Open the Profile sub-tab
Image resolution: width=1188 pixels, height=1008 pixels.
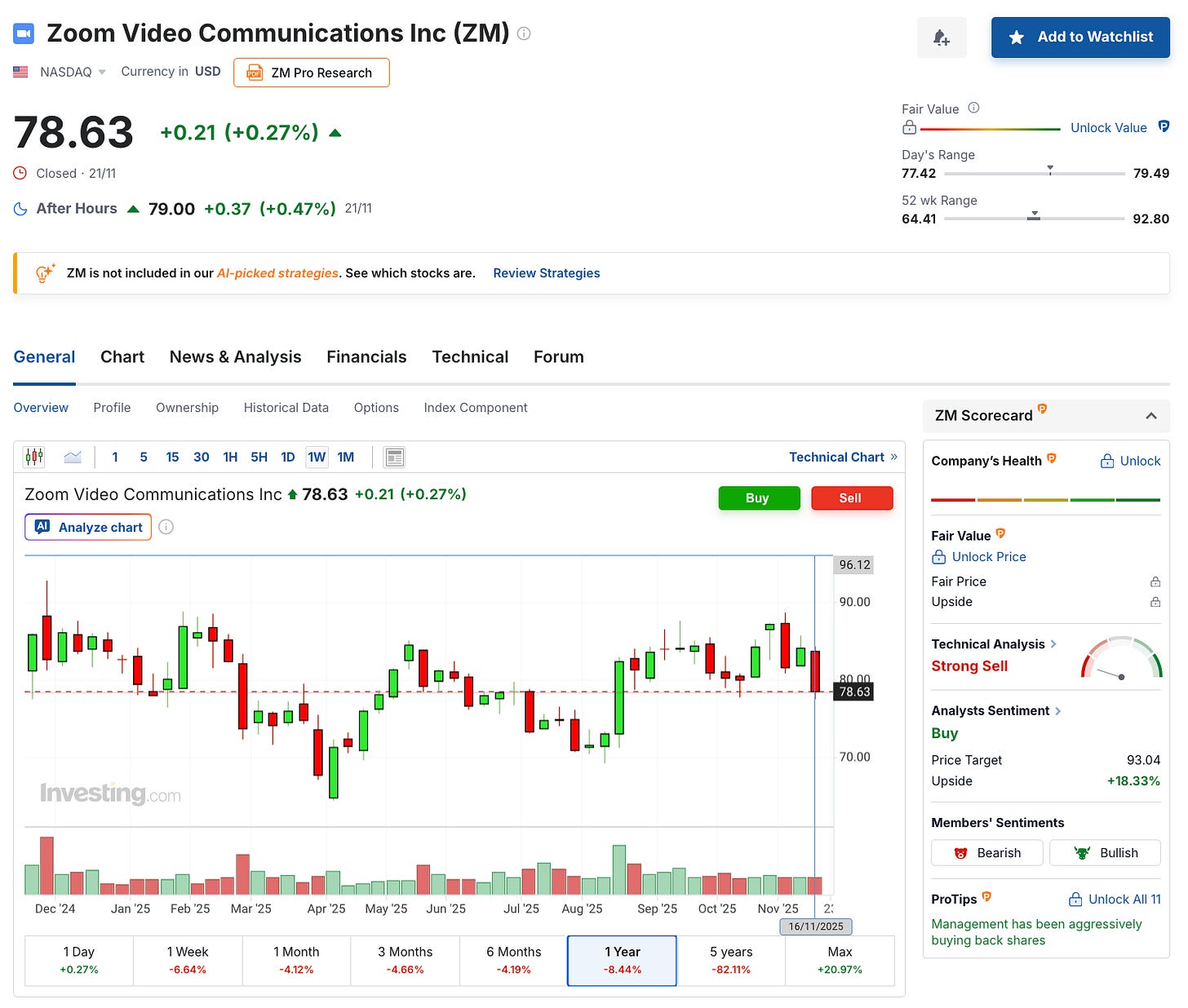(112, 408)
